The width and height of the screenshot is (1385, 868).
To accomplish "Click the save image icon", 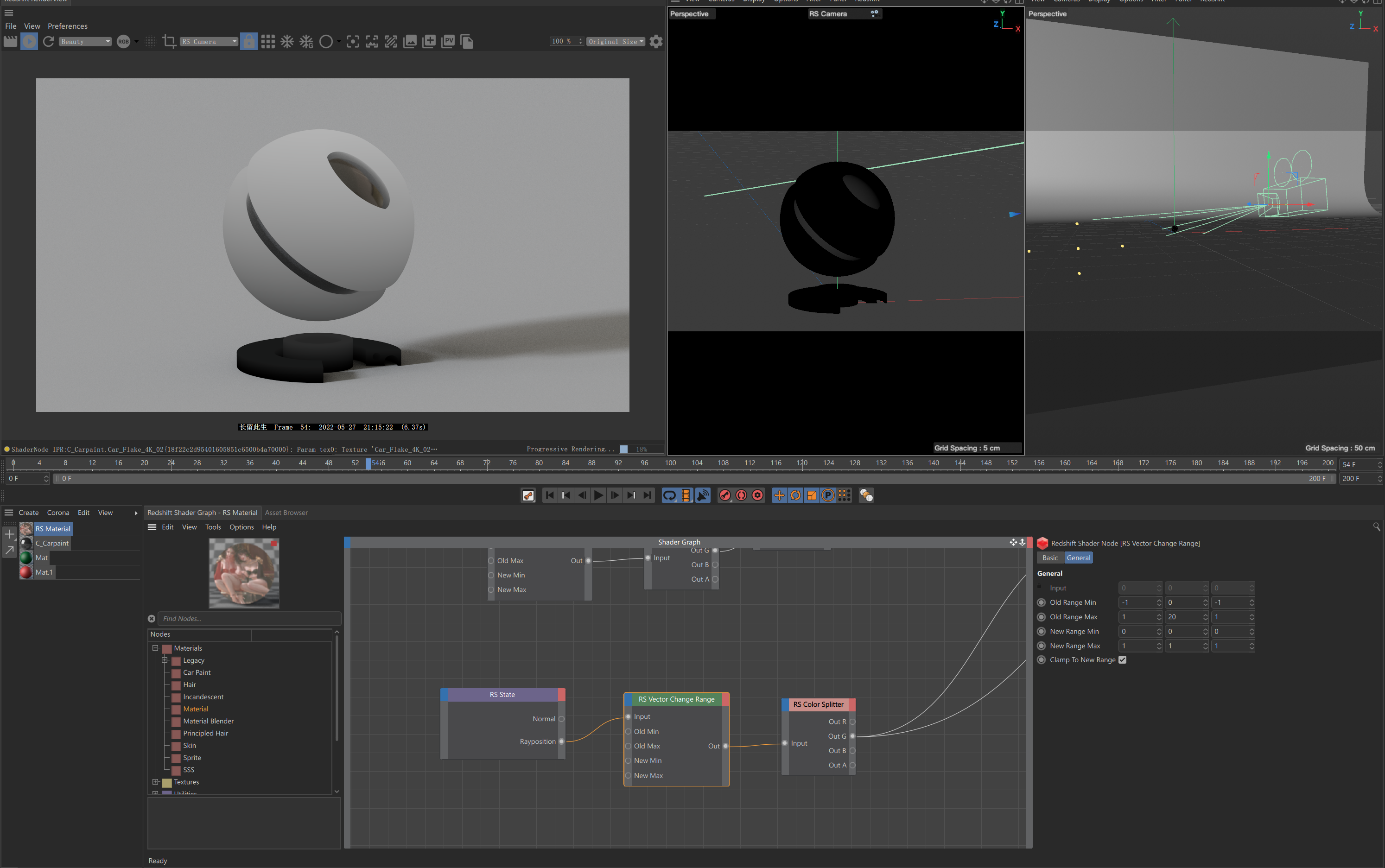I will [x=410, y=41].
